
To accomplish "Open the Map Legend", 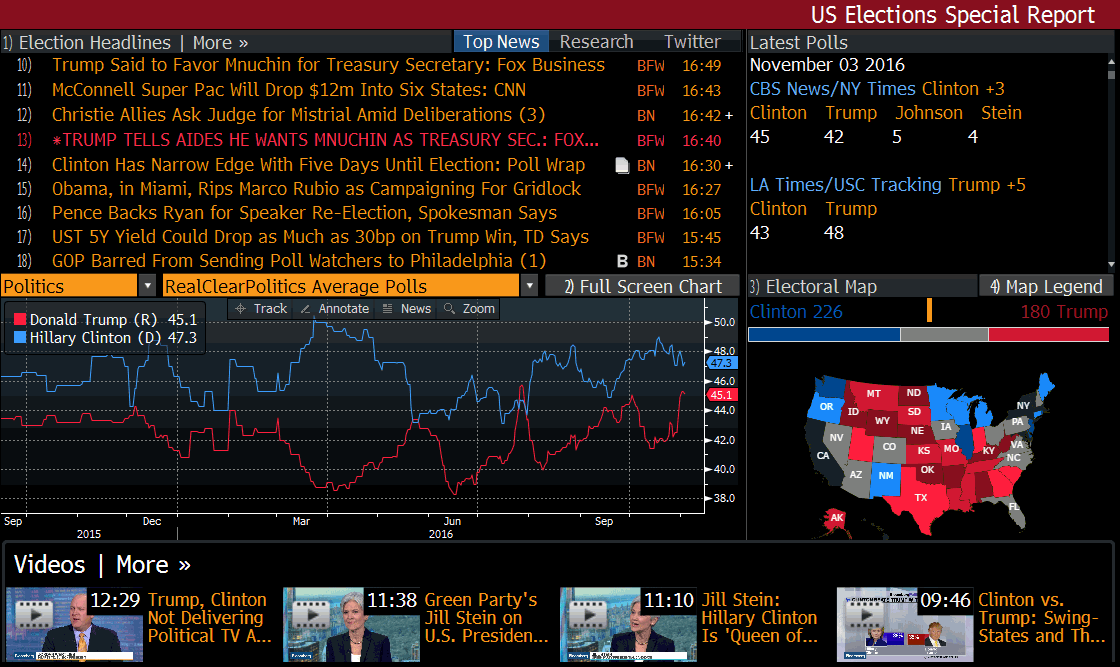I will coord(1046,286).
